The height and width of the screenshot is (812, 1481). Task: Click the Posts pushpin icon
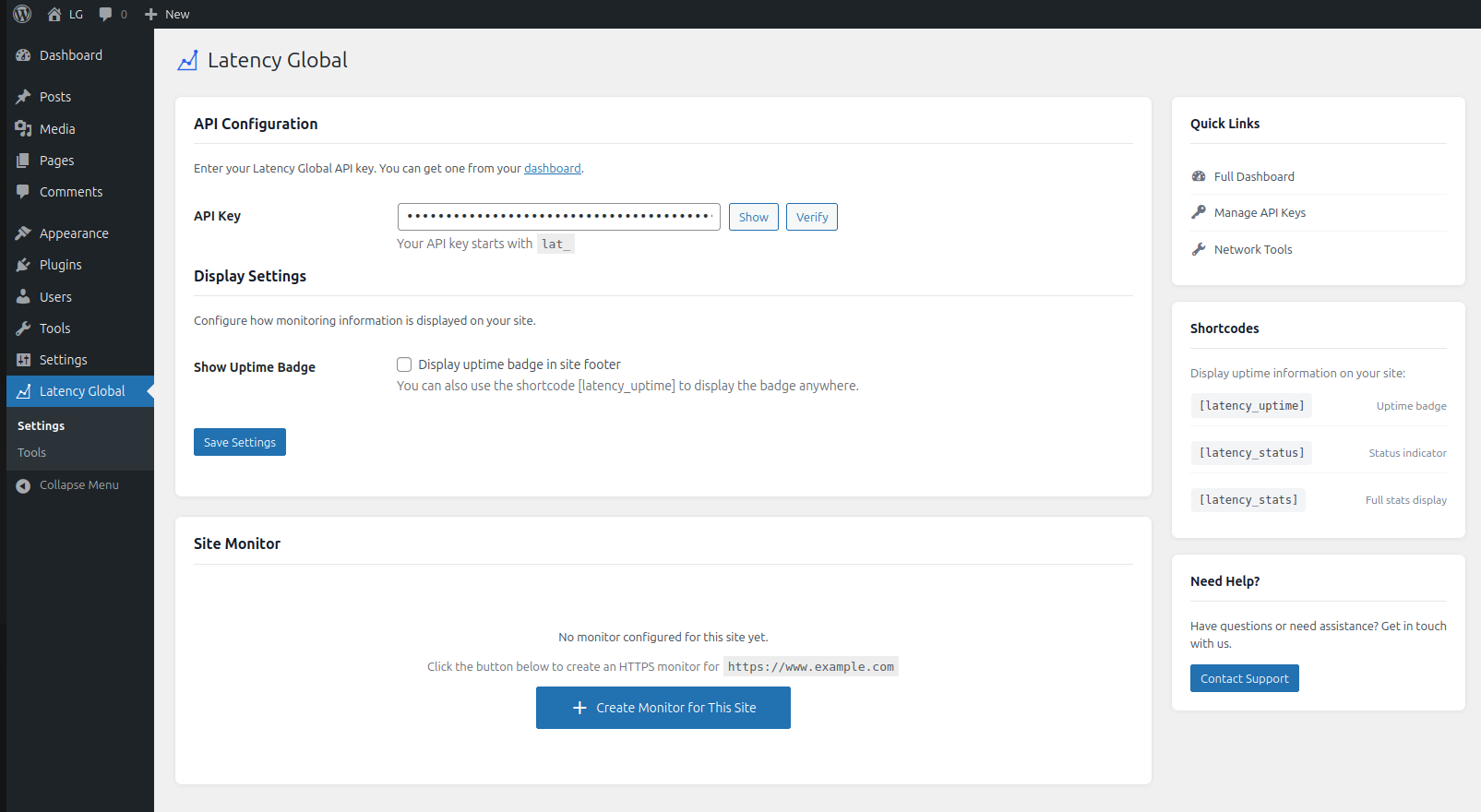[23, 97]
